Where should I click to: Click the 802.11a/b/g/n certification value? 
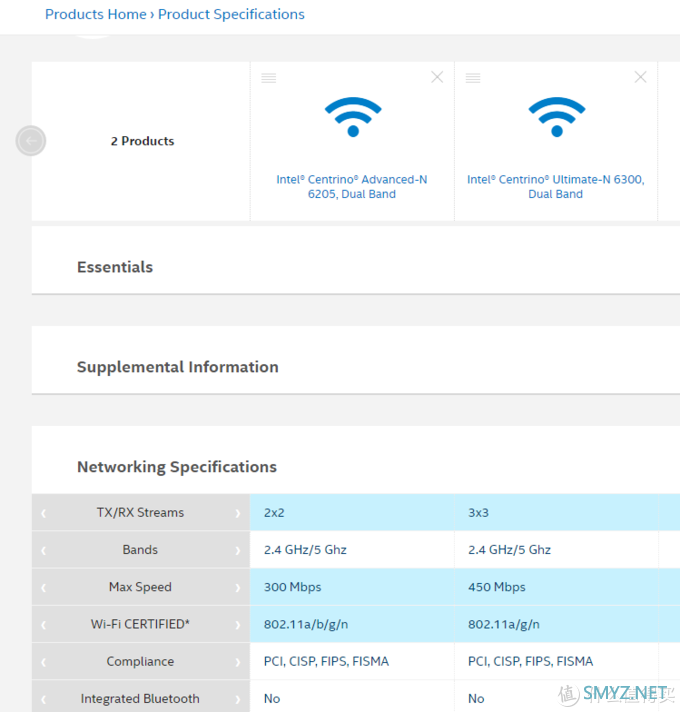click(x=306, y=624)
